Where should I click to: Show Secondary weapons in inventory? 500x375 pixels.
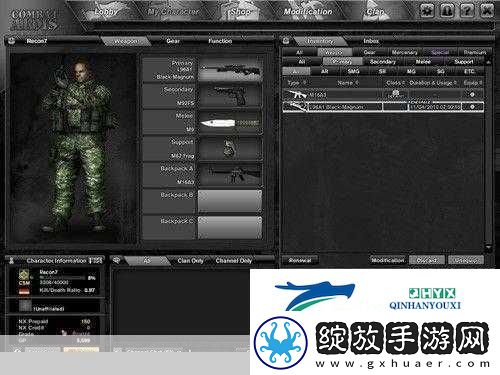[x=383, y=62]
